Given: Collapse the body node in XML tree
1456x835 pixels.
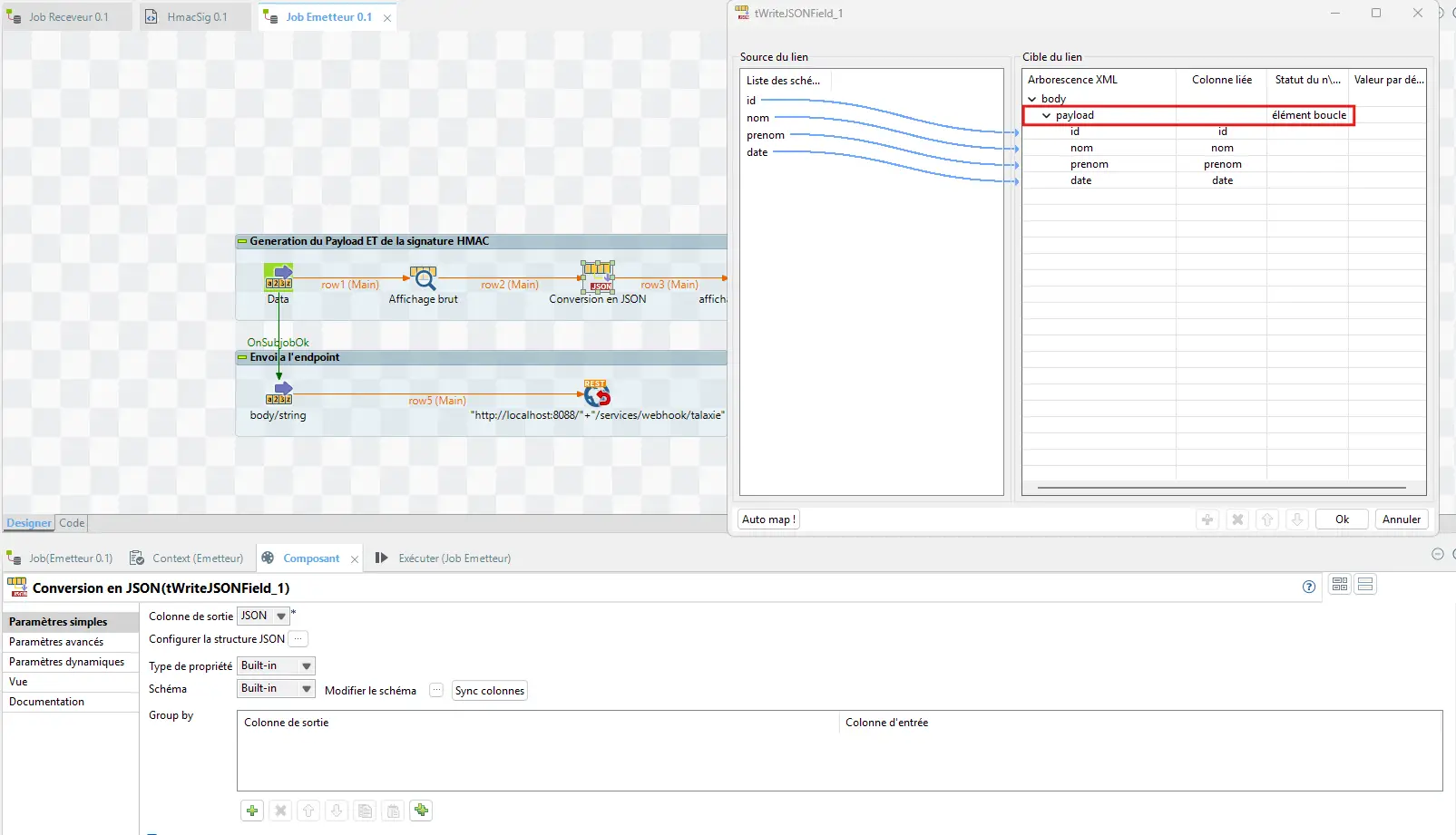Looking at the screenshot, I should pyautogui.click(x=1031, y=99).
